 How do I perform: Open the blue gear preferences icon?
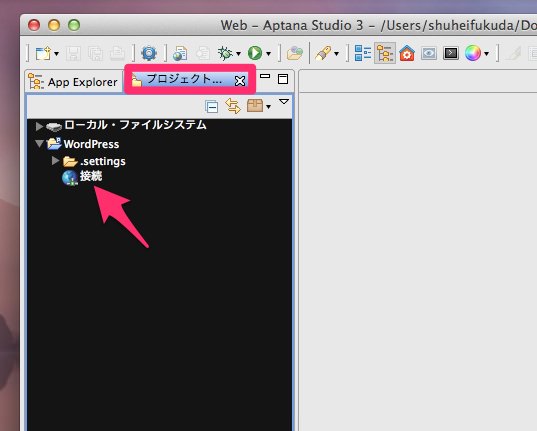149,53
